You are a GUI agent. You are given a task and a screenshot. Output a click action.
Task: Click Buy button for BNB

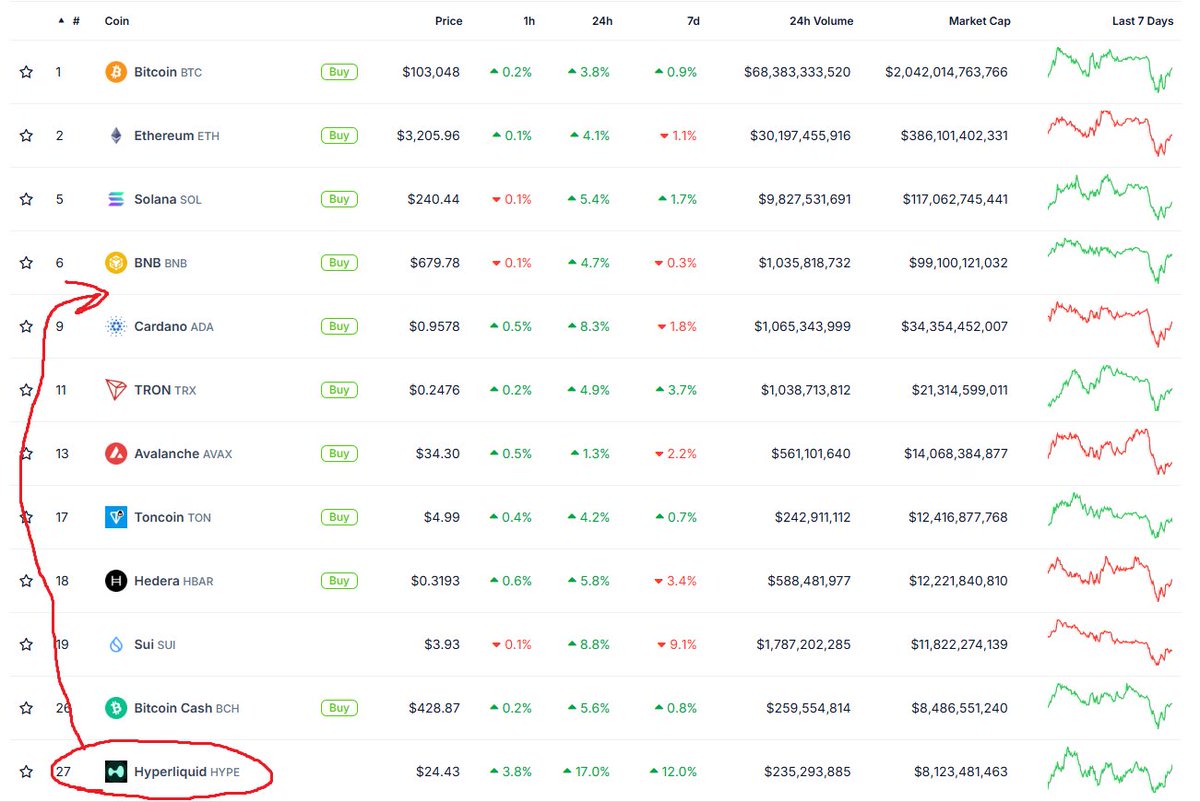[339, 263]
